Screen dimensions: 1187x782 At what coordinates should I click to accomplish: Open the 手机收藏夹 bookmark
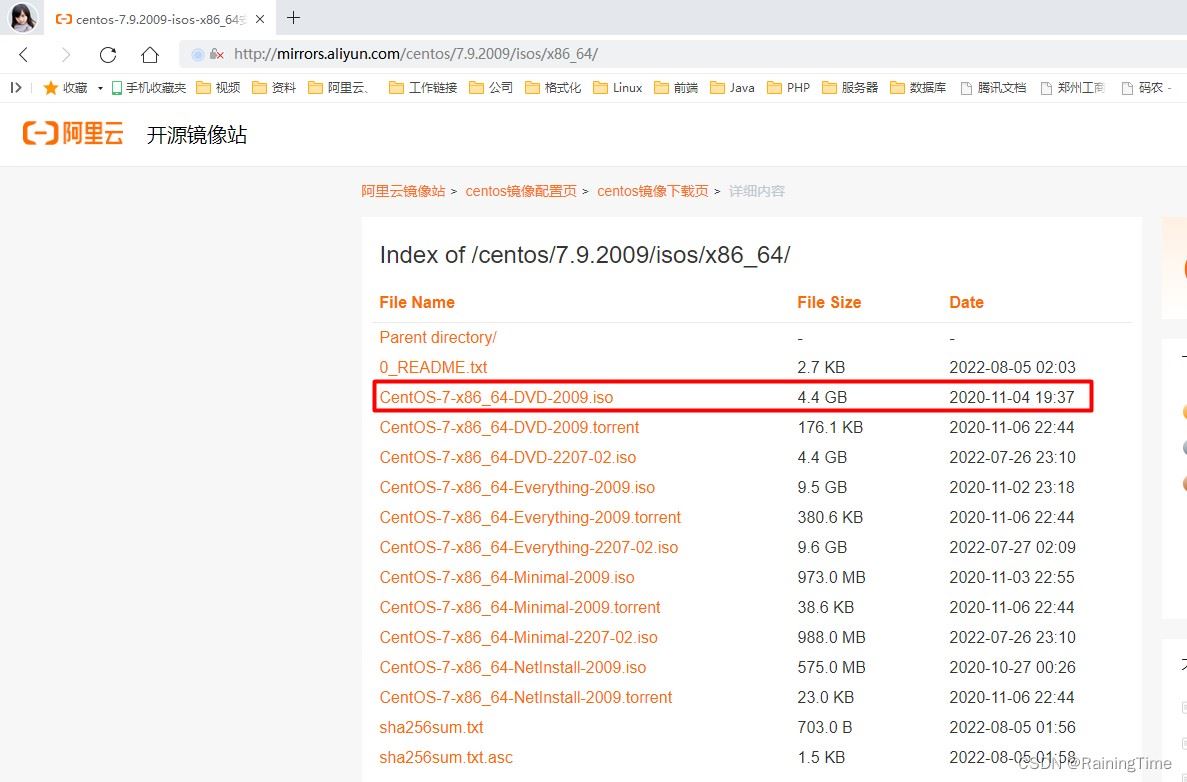[x=148, y=88]
